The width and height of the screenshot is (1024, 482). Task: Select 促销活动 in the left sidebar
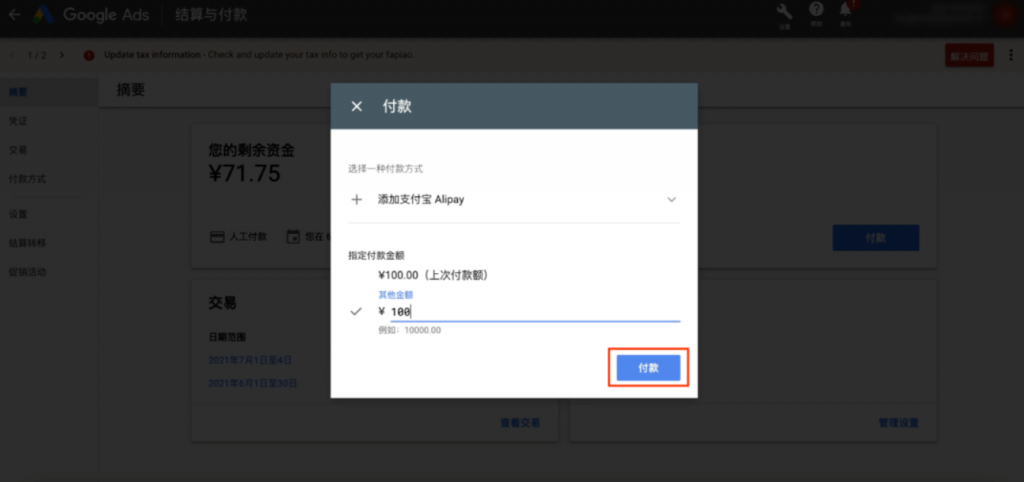point(27,272)
